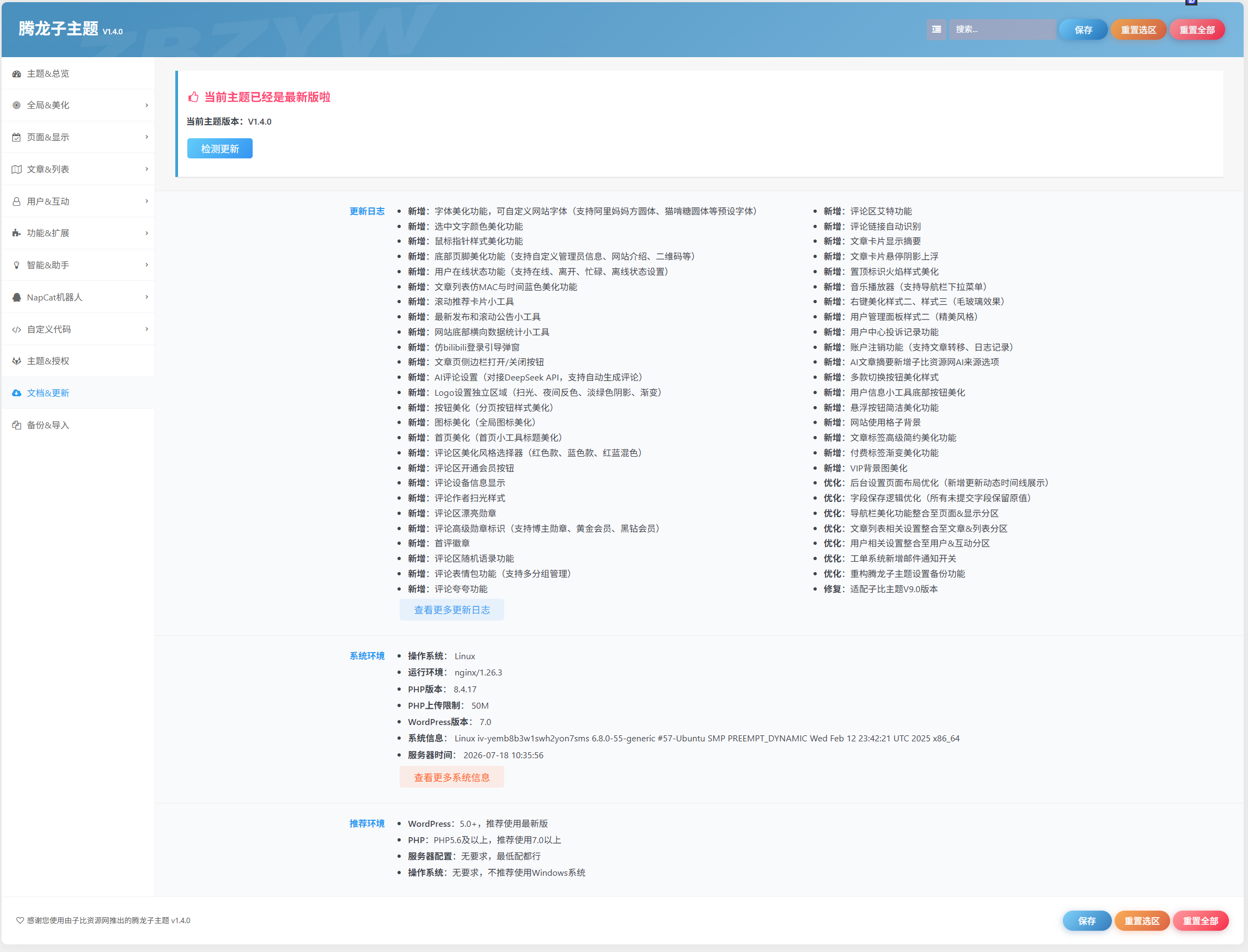This screenshot has height=952, width=1248.
Task: Expand the 文章&列表 chevron arrow
Action: click(x=146, y=169)
